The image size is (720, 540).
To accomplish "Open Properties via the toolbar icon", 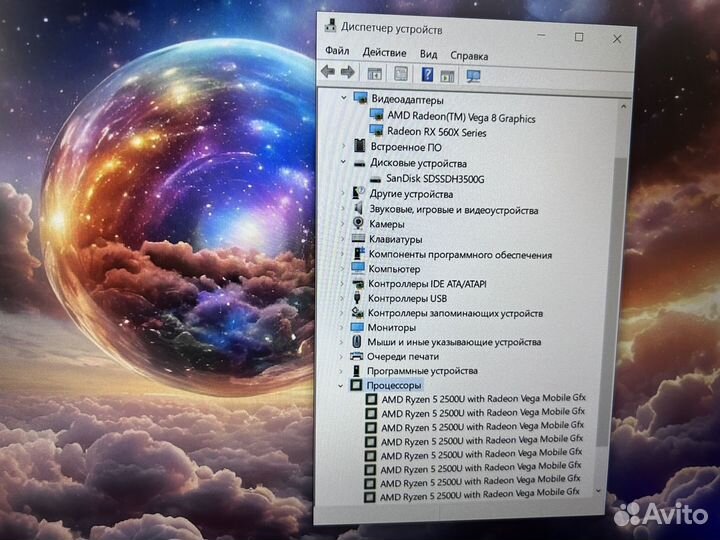I will click(x=400, y=74).
